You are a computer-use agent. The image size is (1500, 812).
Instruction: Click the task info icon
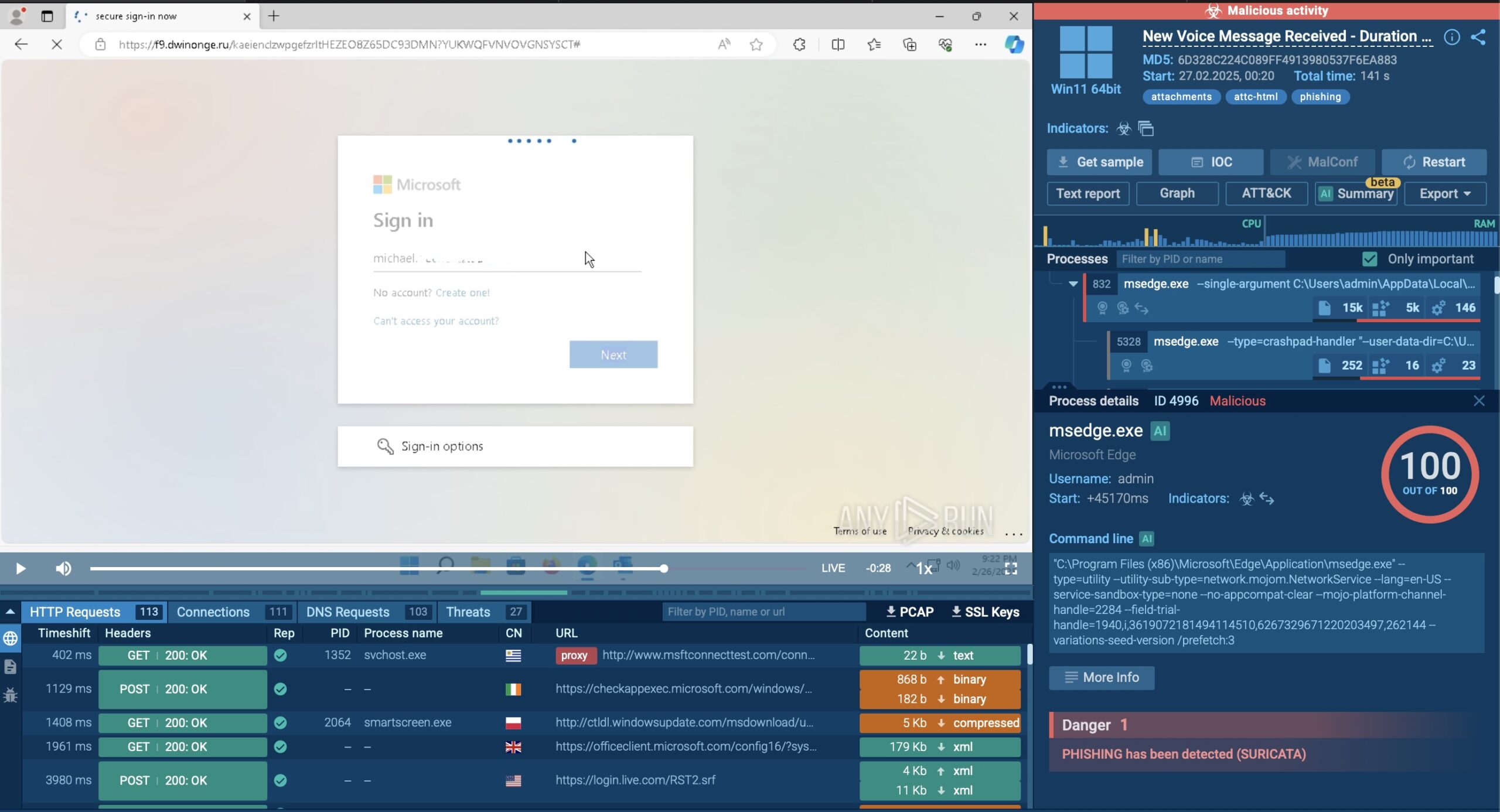(1452, 37)
